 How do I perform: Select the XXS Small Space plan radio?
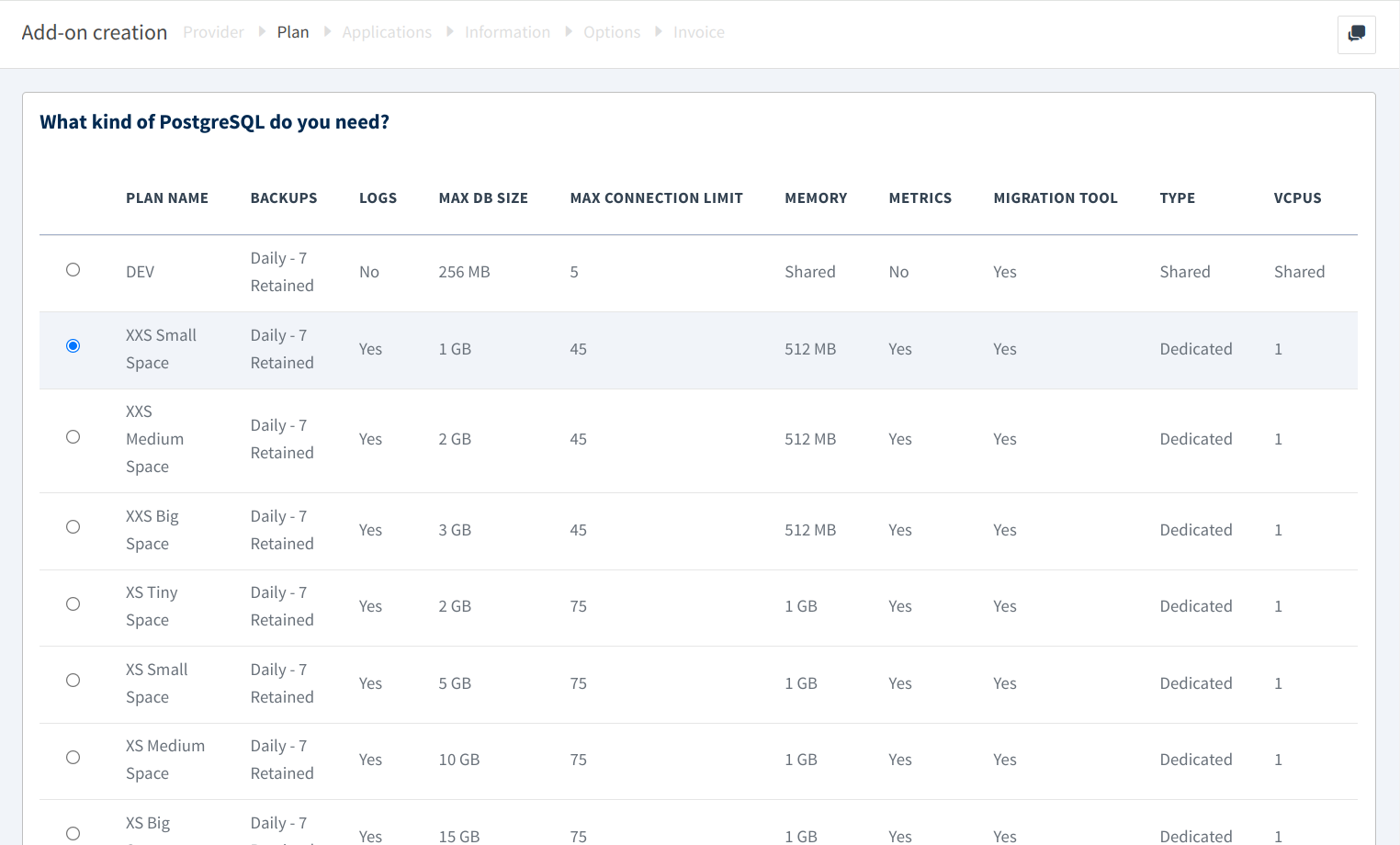(x=73, y=346)
